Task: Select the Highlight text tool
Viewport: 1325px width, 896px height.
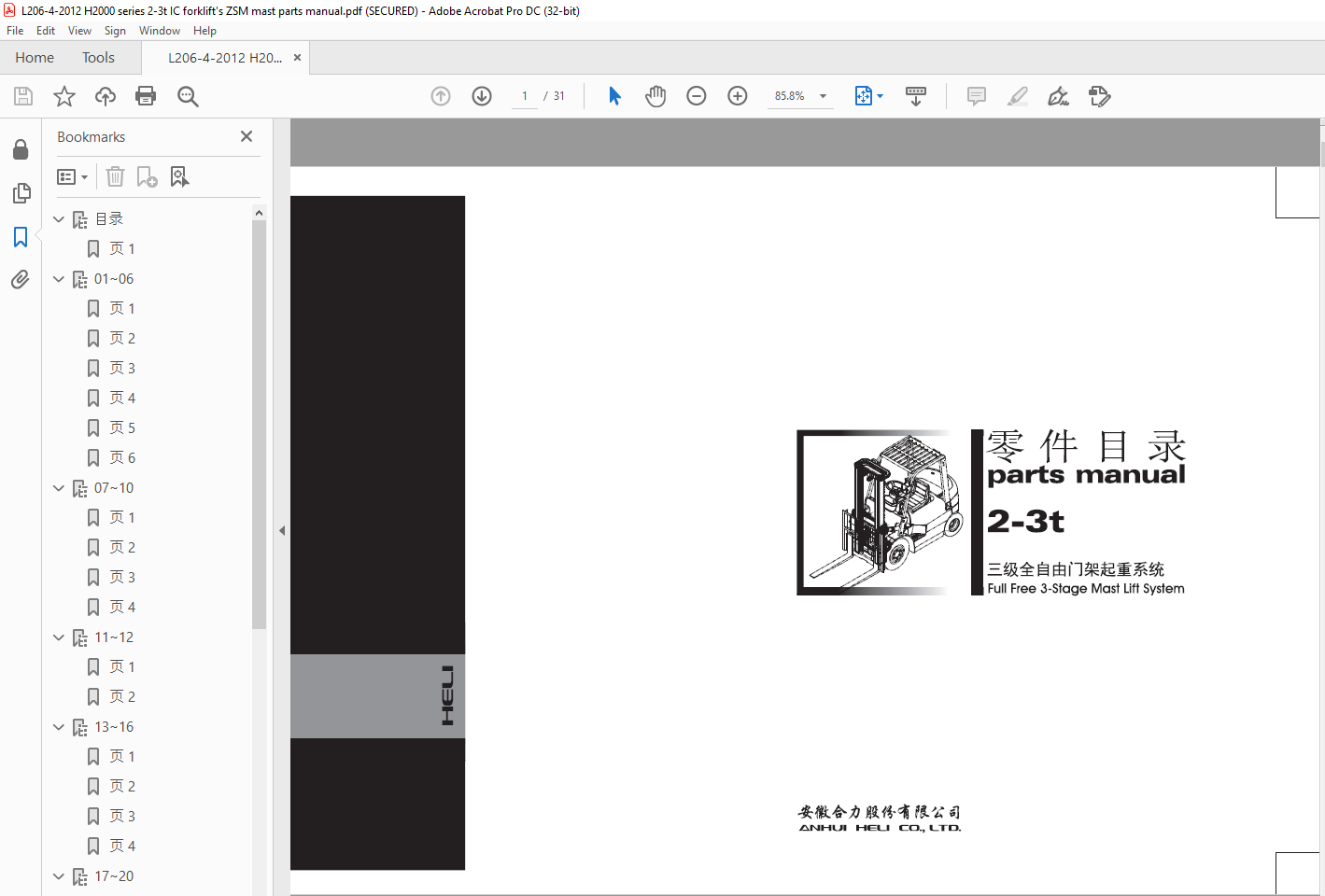Action: click(x=1018, y=96)
